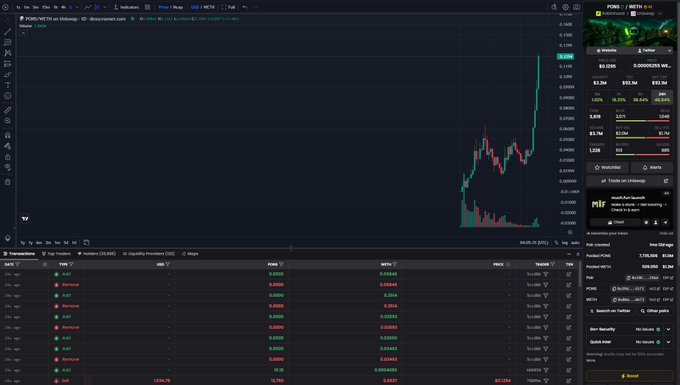680x385 pixels.
Task: Hide all drawings via eye icon
Action: point(7,167)
